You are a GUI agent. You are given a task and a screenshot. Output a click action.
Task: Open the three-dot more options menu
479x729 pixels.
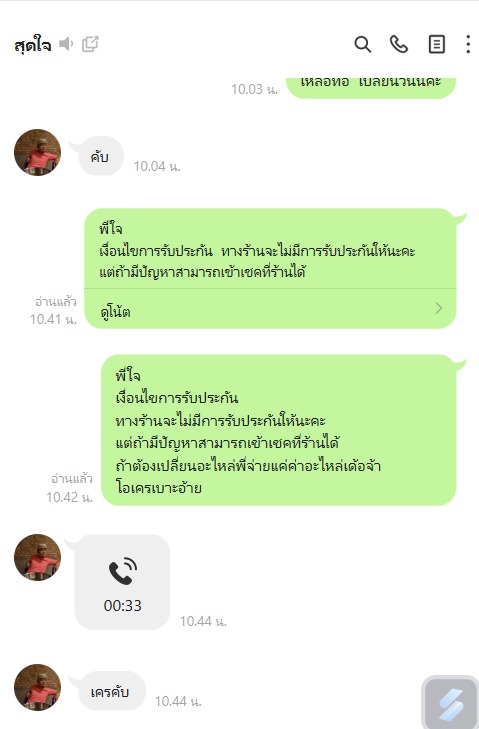468,45
